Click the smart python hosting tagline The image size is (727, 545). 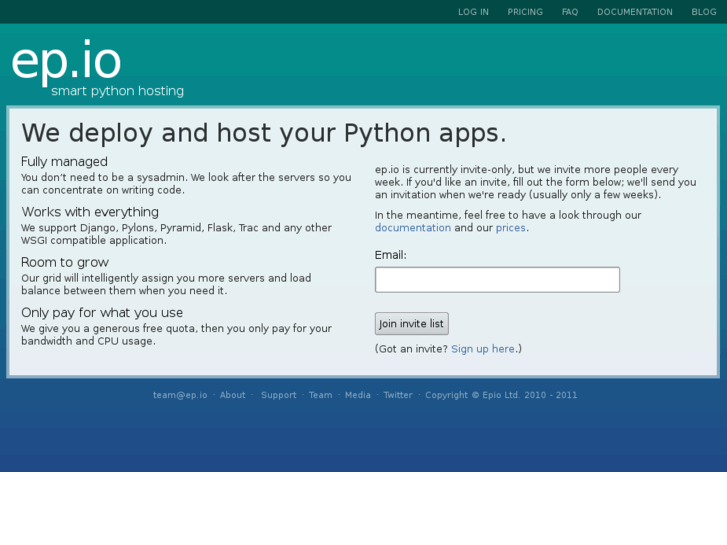(x=118, y=91)
